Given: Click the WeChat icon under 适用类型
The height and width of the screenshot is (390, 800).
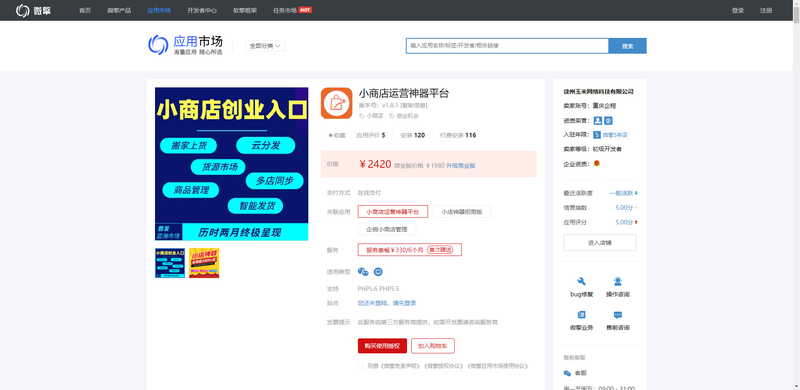Looking at the screenshot, I should tap(363, 272).
